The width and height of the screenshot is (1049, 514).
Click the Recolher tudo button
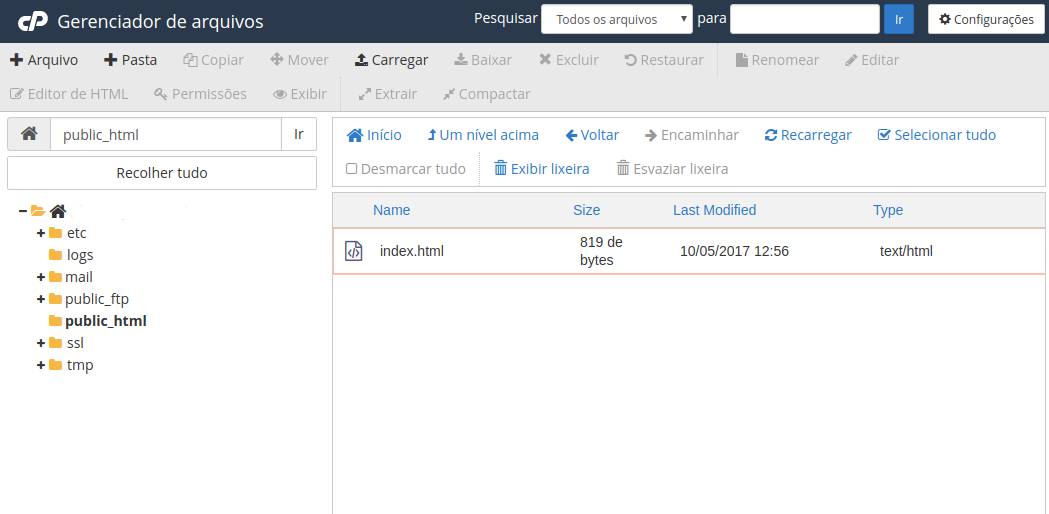click(x=162, y=173)
